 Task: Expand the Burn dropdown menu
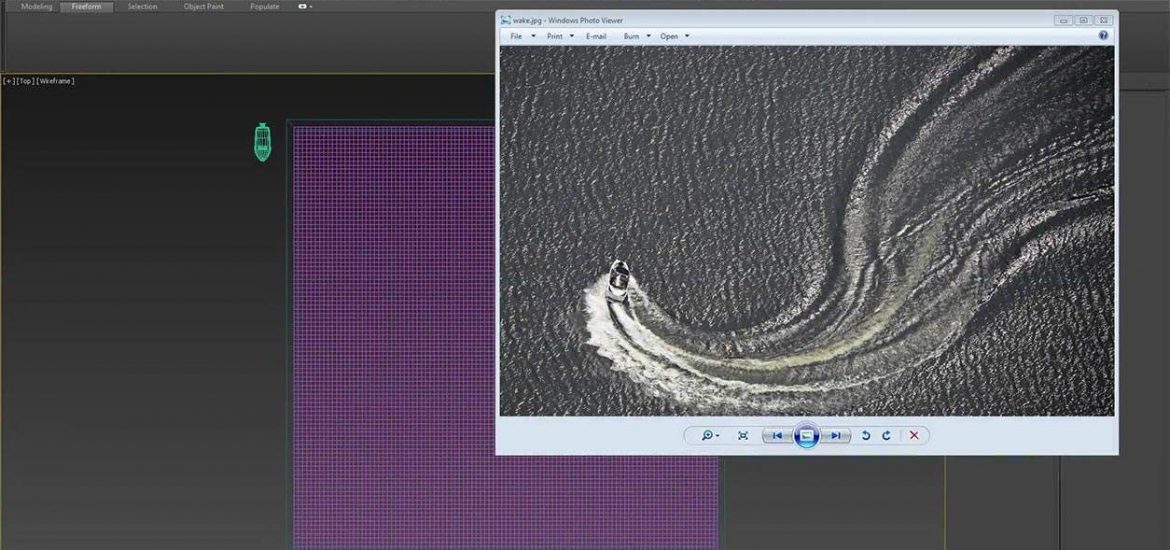click(636, 36)
